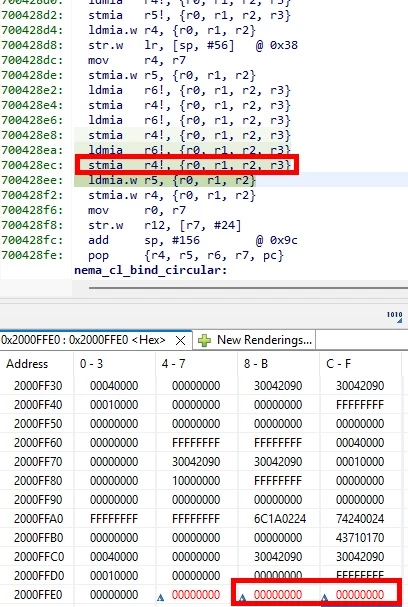Click the 74240024 memory cell
Image resolution: width=408 pixels, height=607 pixels.
coord(360,519)
